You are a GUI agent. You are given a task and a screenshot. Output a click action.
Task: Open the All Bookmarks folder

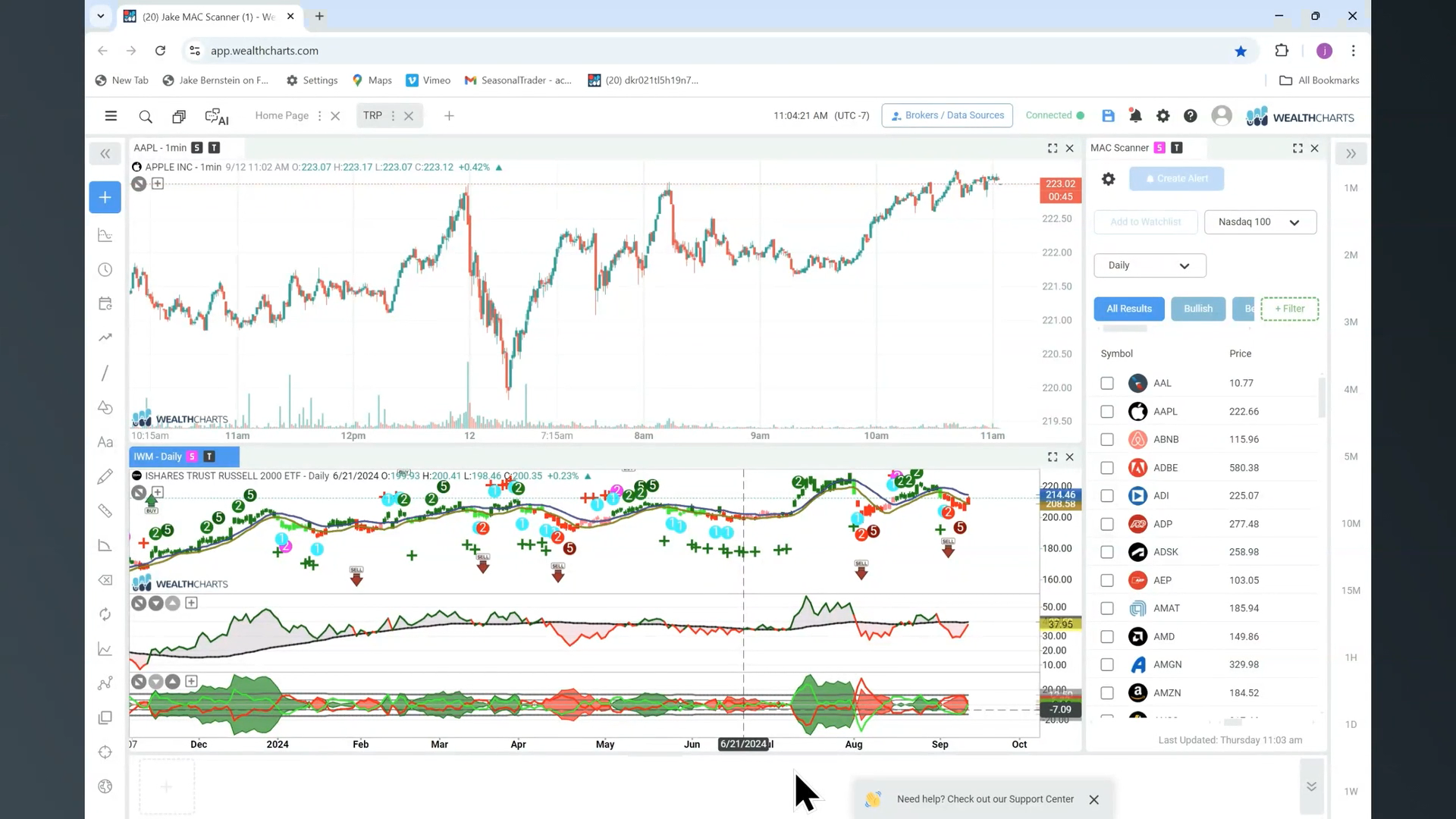[1319, 80]
